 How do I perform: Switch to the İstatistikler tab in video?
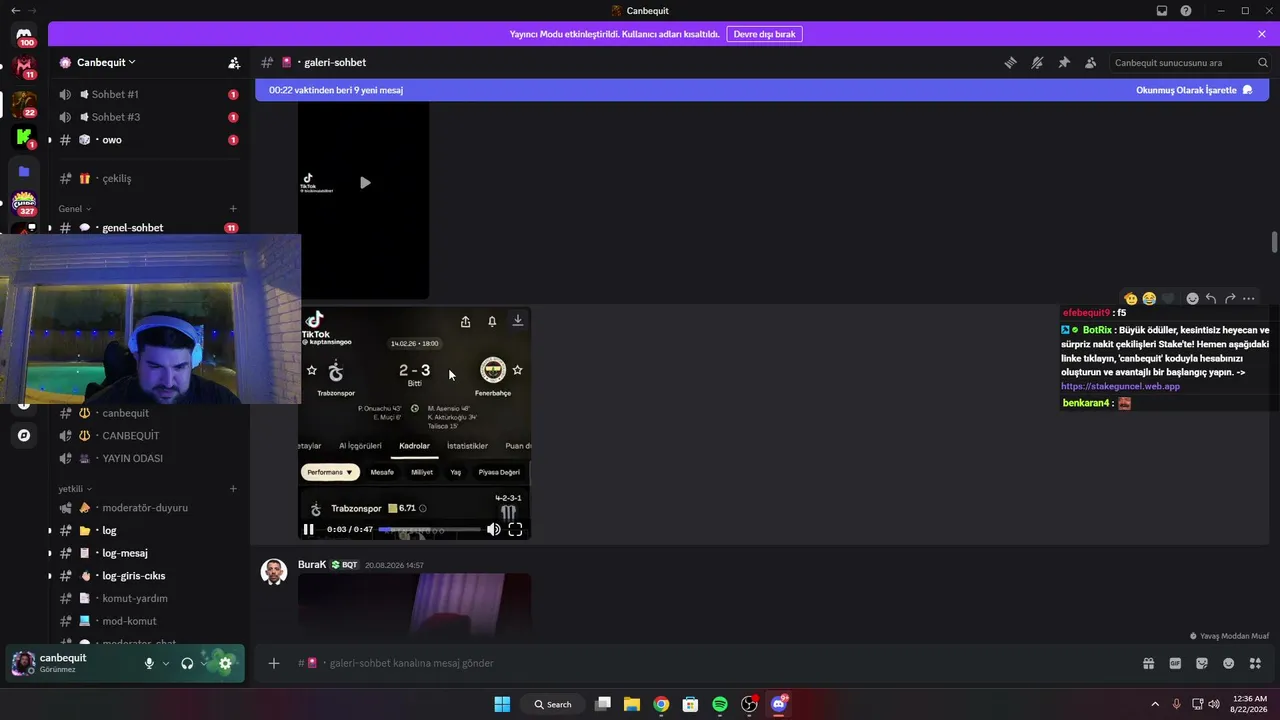click(467, 446)
